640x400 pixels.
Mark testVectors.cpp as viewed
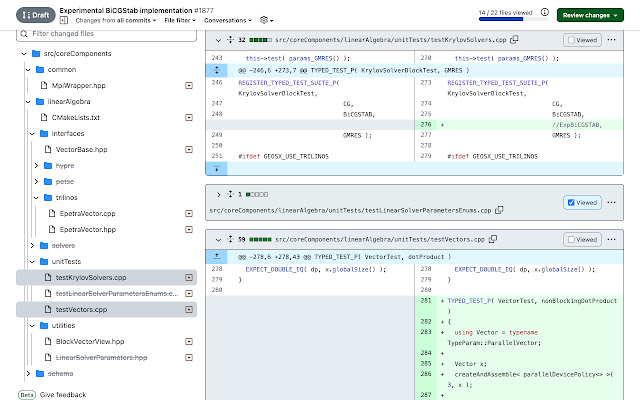coord(582,240)
